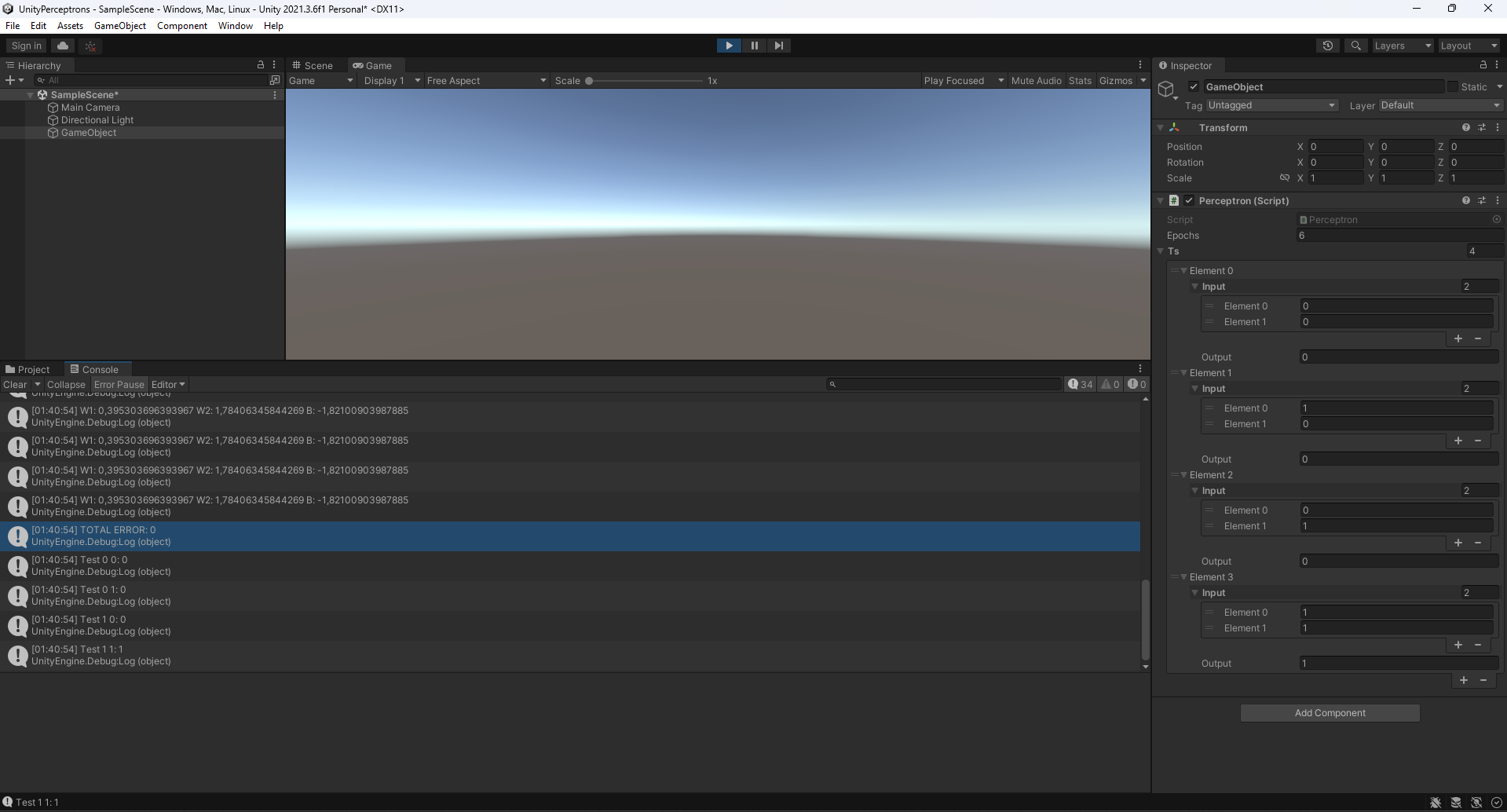The width and height of the screenshot is (1507, 812).
Task: Remove last element from Ts list
Action: (x=1483, y=680)
